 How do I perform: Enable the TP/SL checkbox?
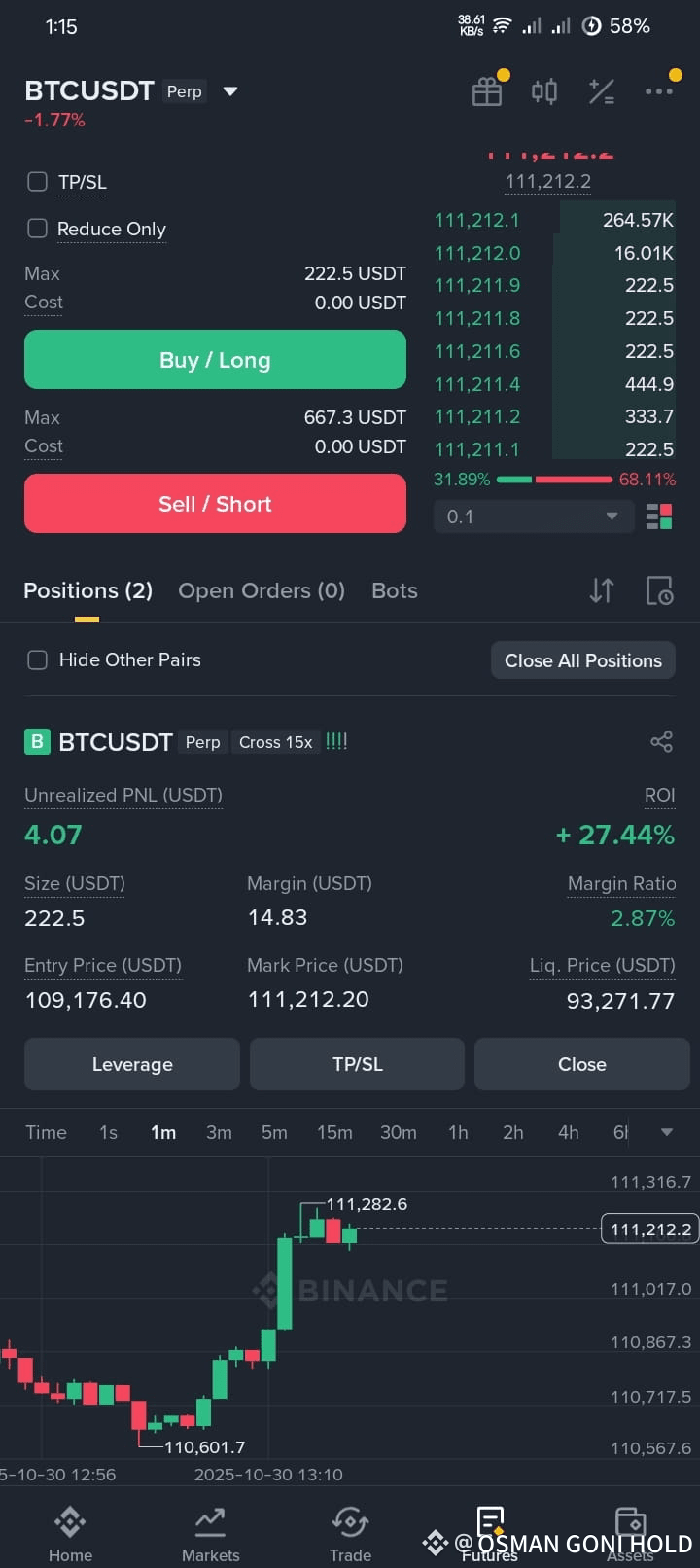click(37, 182)
